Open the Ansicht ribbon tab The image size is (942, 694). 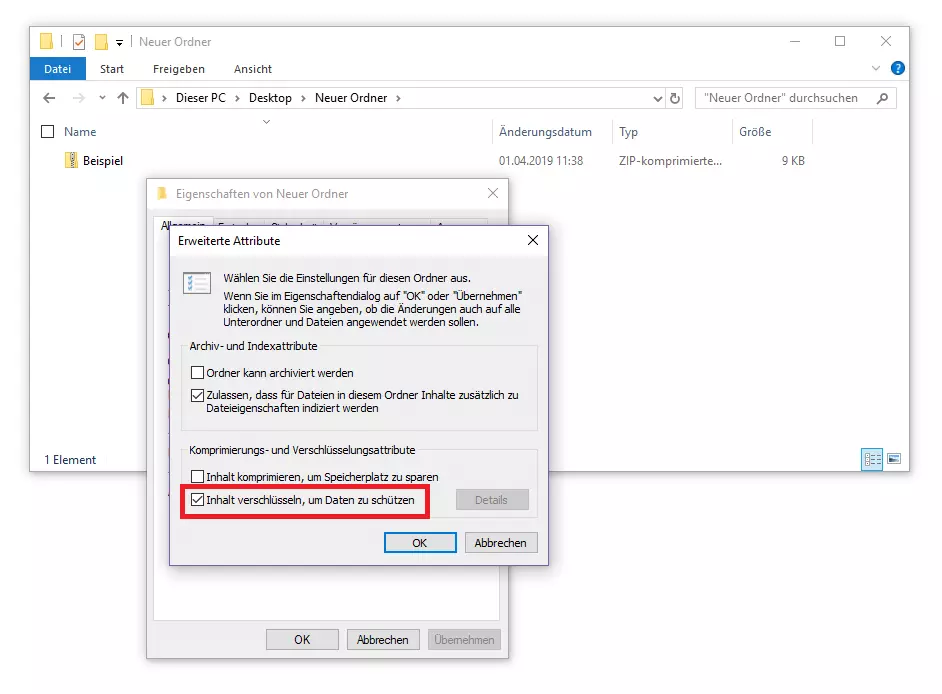253,69
